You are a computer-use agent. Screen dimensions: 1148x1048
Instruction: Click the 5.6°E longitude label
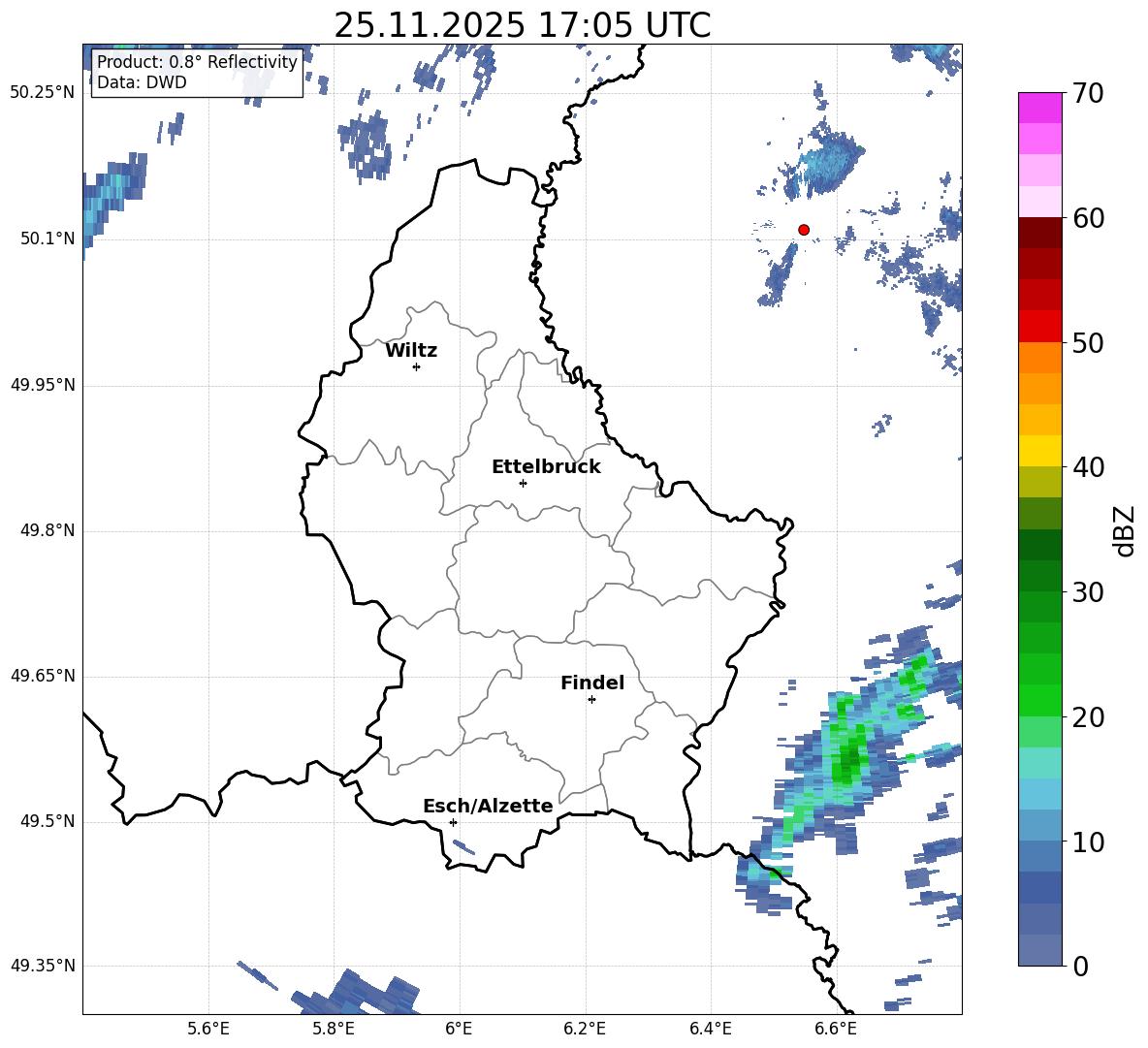[208, 1029]
